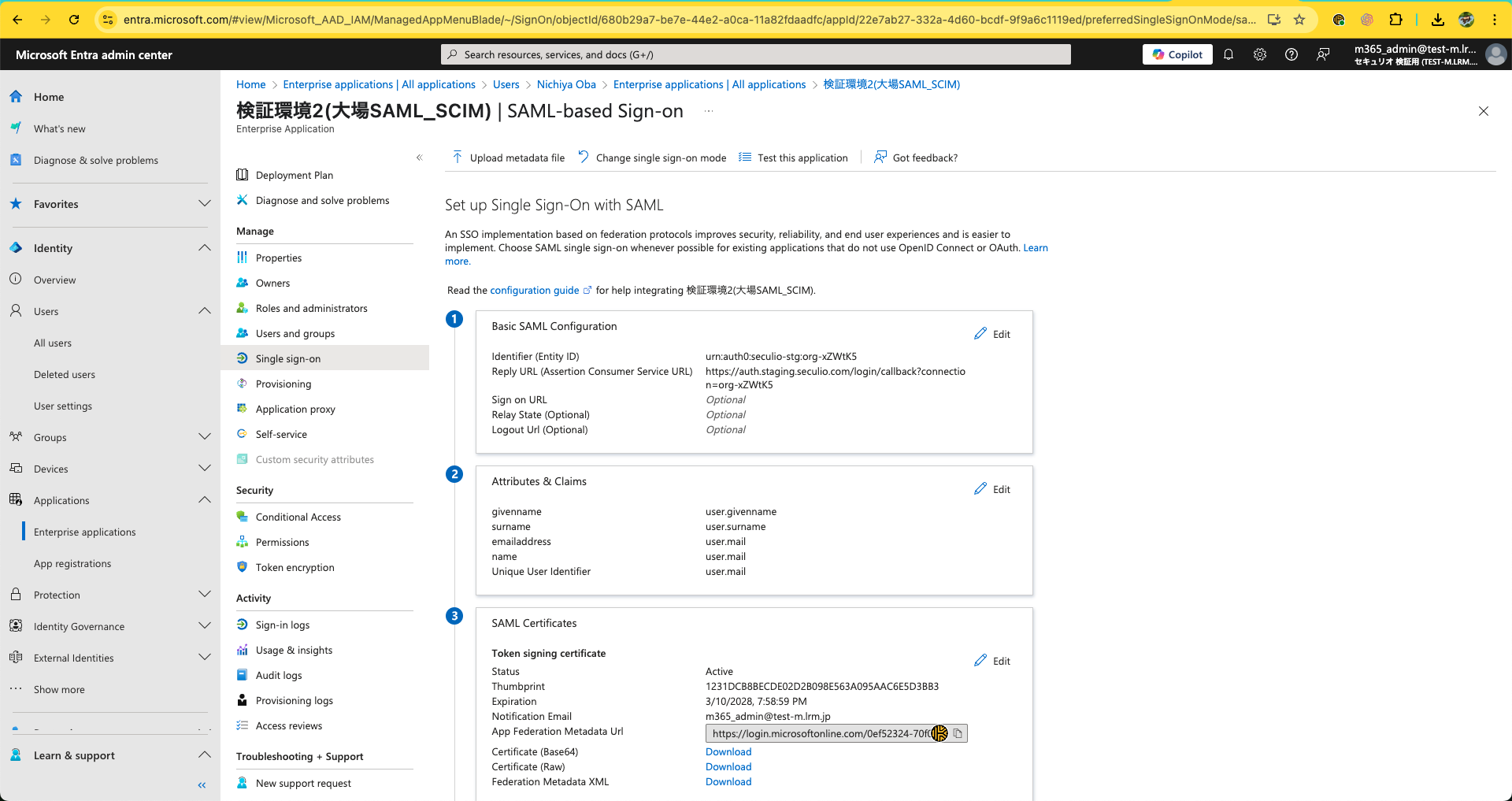Click the Home house icon in sidebar
This screenshot has width=1512, height=801.
16,97
